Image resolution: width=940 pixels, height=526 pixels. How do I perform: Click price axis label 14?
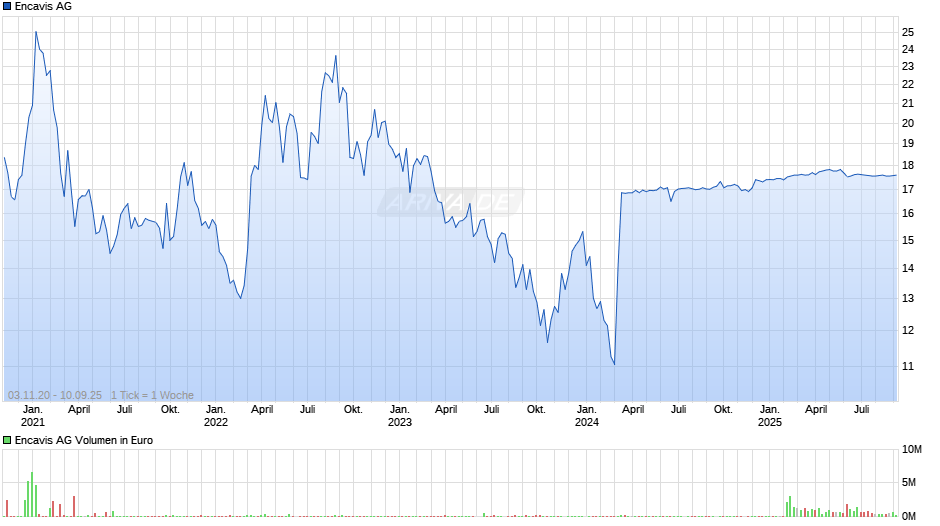tap(908, 269)
